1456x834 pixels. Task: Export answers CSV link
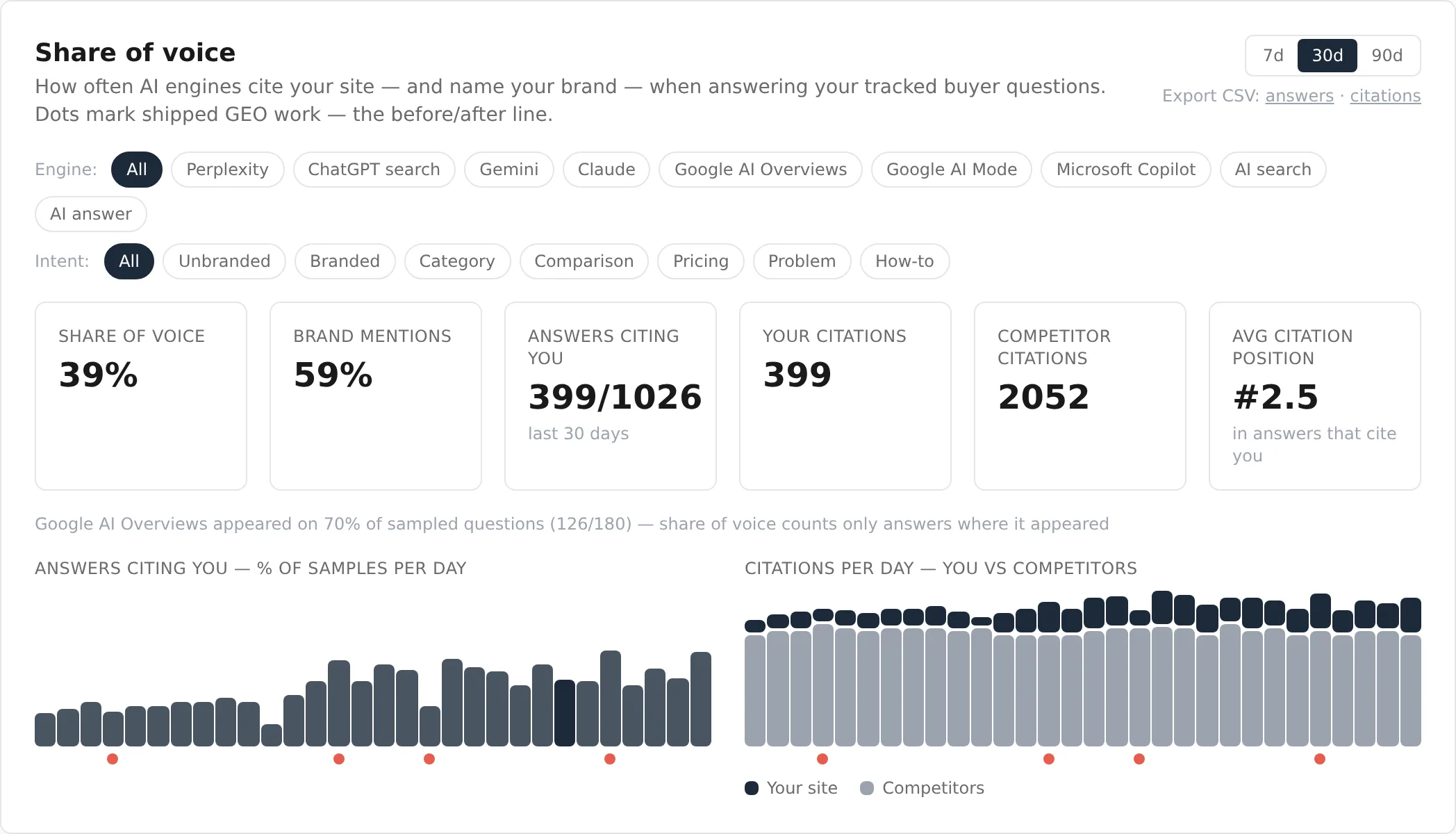pos(1299,96)
